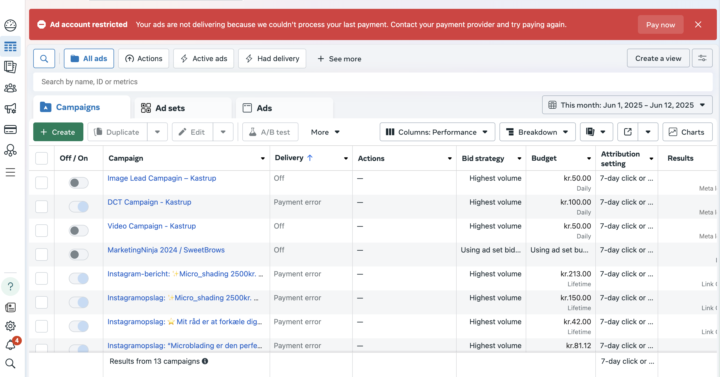Click the Charts button
This screenshot has width=720, height=377.
click(687, 132)
